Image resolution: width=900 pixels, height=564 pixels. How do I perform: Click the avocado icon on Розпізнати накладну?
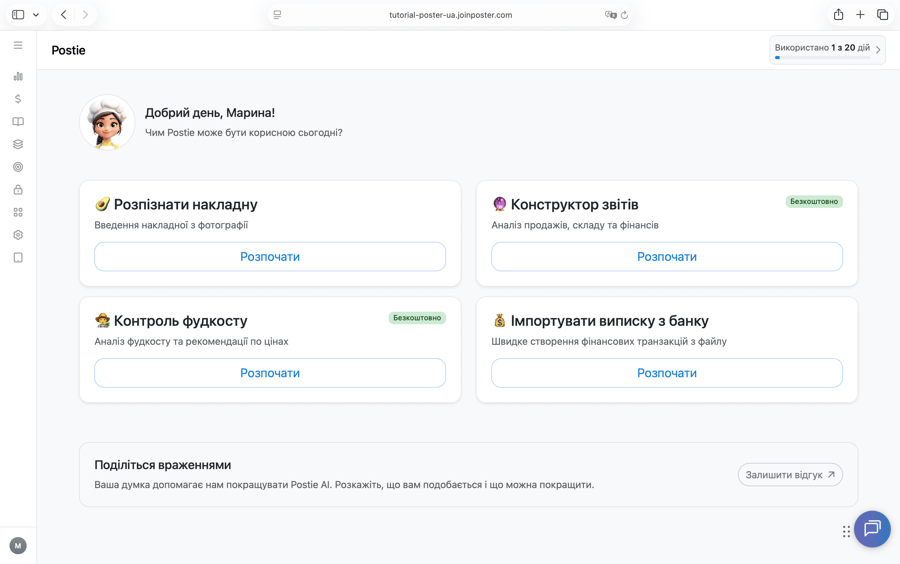pos(102,204)
